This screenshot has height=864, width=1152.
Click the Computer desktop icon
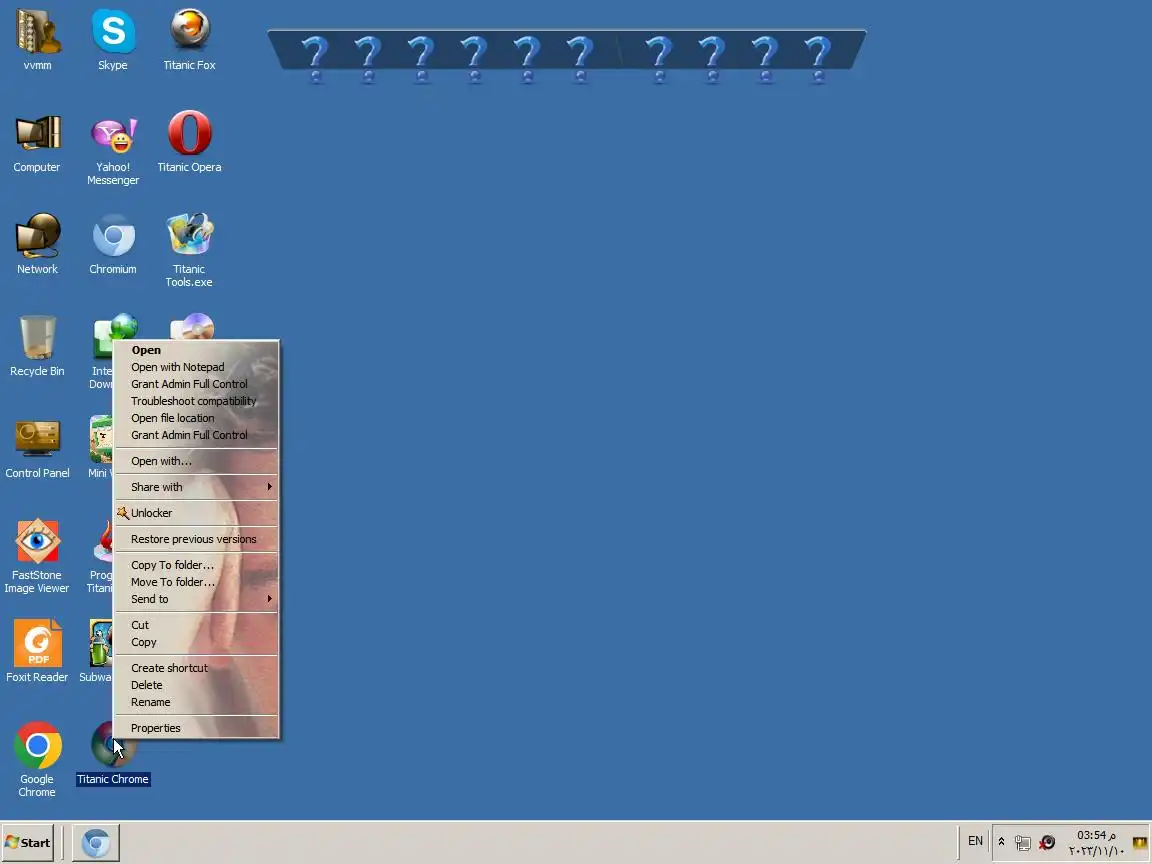click(x=37, y=143)
